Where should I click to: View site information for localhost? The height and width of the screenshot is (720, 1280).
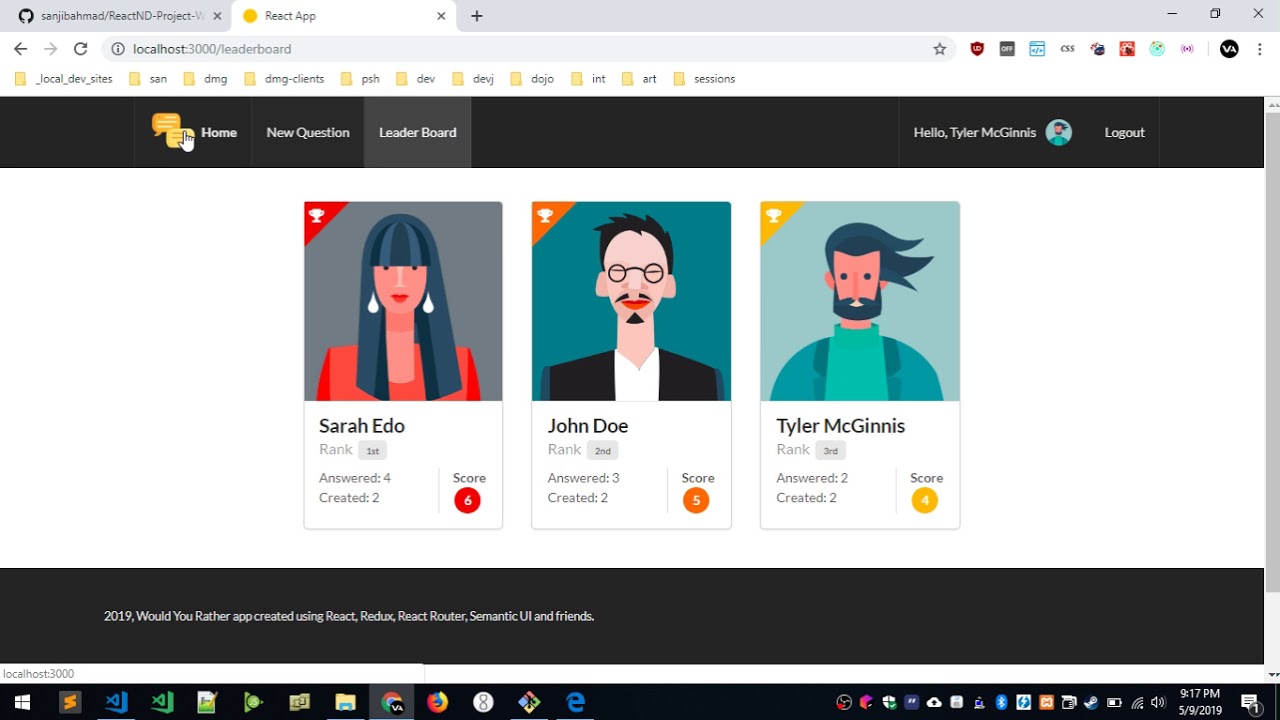click(x=118, y=49)
